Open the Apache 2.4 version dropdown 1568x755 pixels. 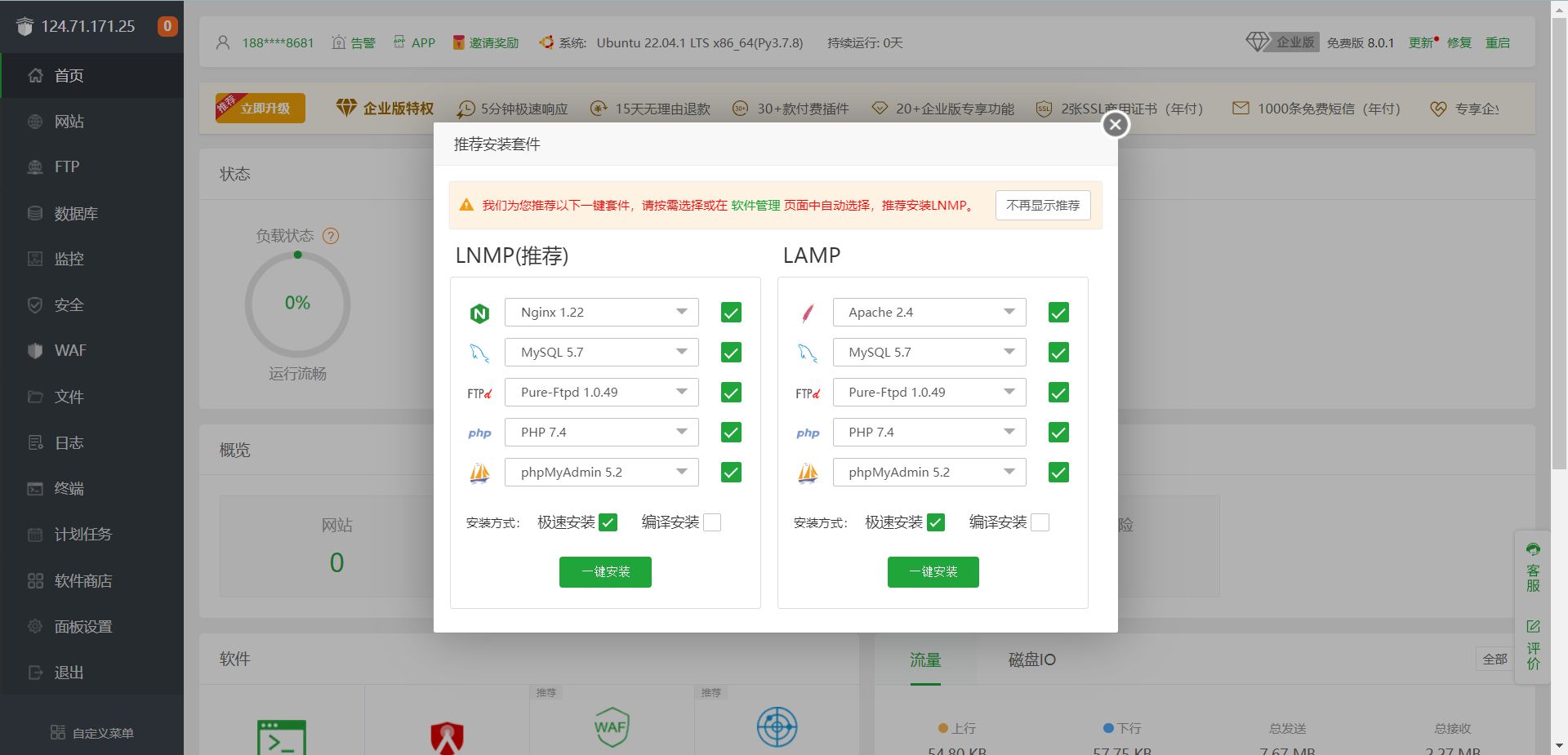tap(929, 313)
